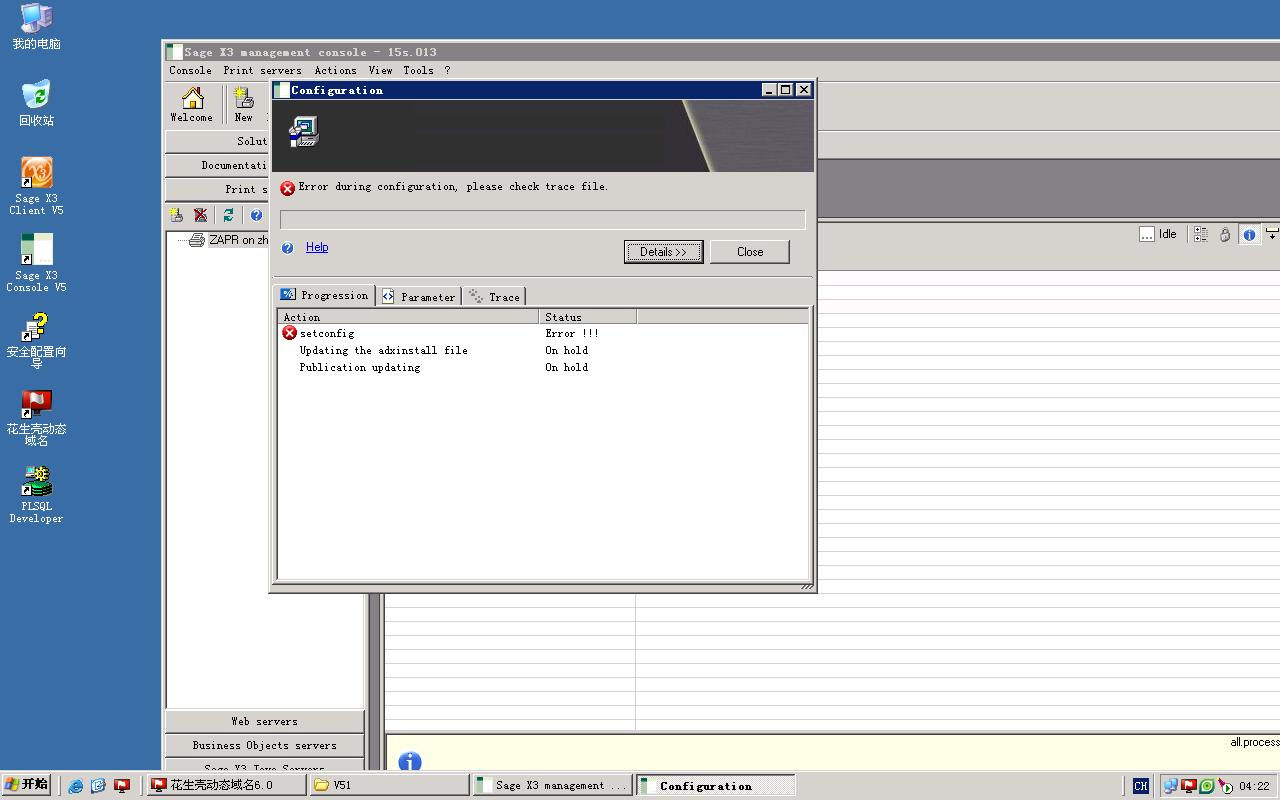Open the Actions menu
The width and height of the screenshot is (1280, 800).
coord(335,70)
